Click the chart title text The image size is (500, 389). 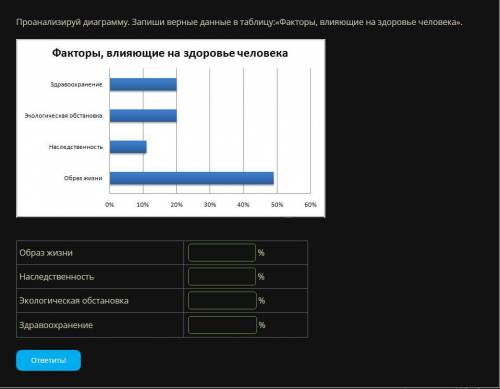170,53
